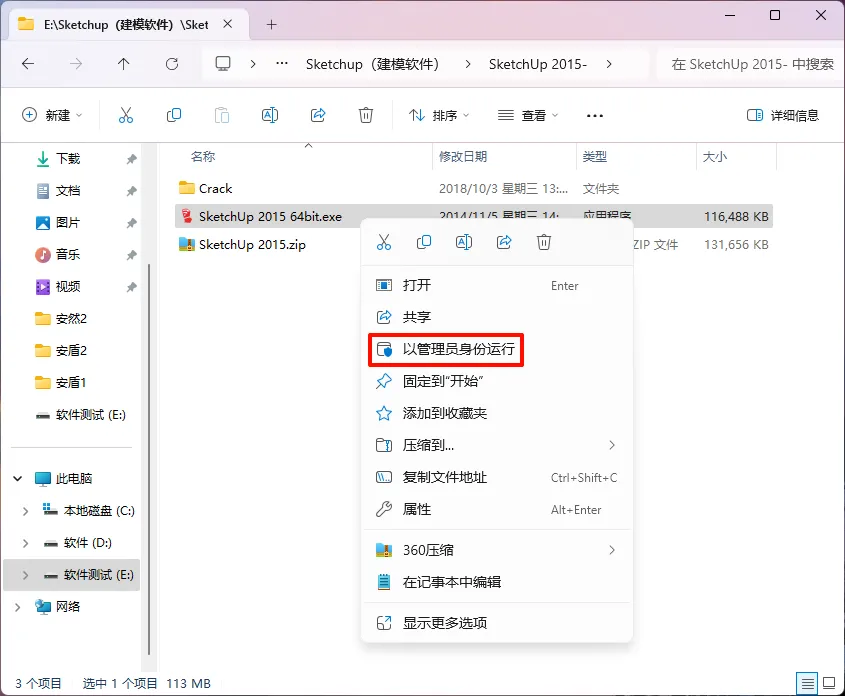The height and width of the screenshot is (696, 845).
Task: Go back with the left arrow
Action: coord(28,64)
